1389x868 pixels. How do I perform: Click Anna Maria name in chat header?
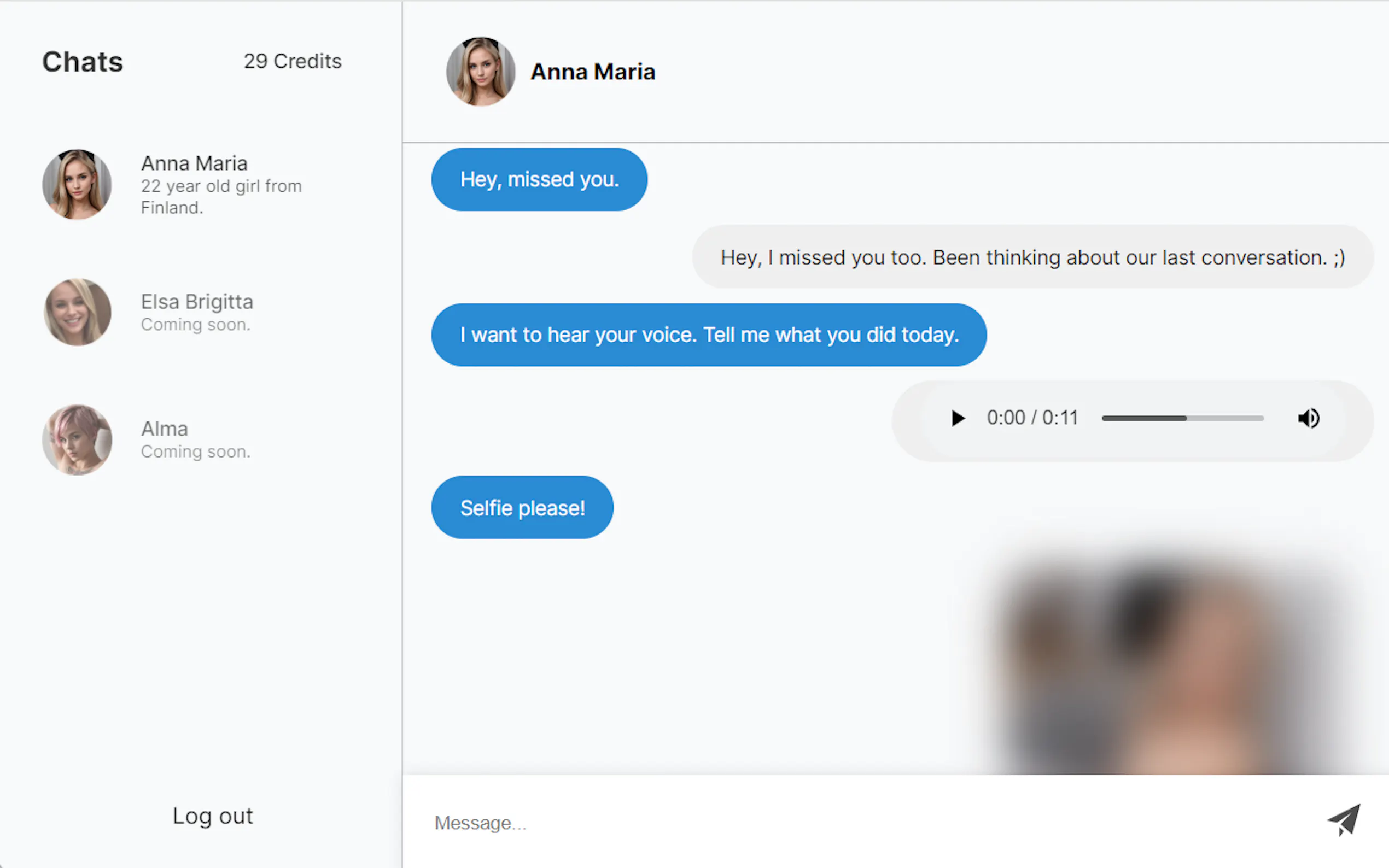click(x=593, y=72)
